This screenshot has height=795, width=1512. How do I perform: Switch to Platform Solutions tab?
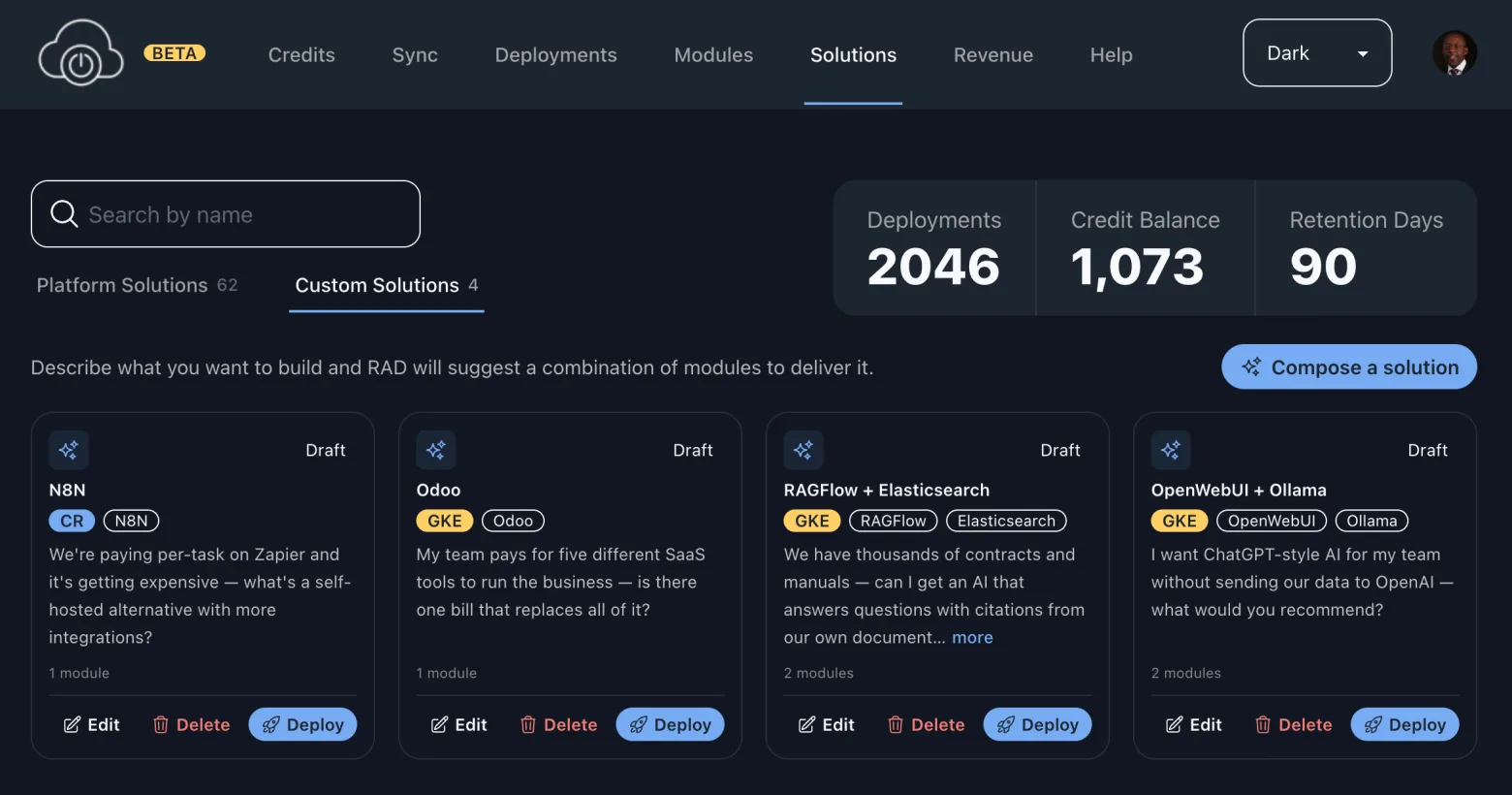(137, 285)
